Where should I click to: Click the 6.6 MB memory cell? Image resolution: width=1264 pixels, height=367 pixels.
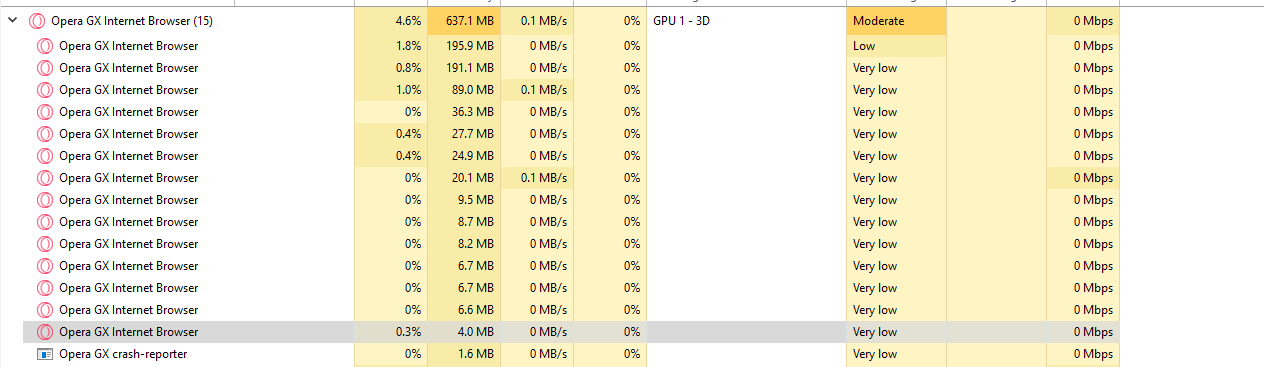click(464, 310)
